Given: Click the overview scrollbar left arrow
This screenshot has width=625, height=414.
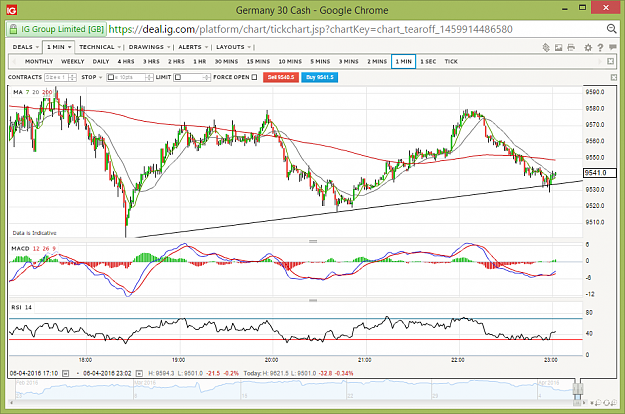Looking at the screenshot, I should [11, 403].
